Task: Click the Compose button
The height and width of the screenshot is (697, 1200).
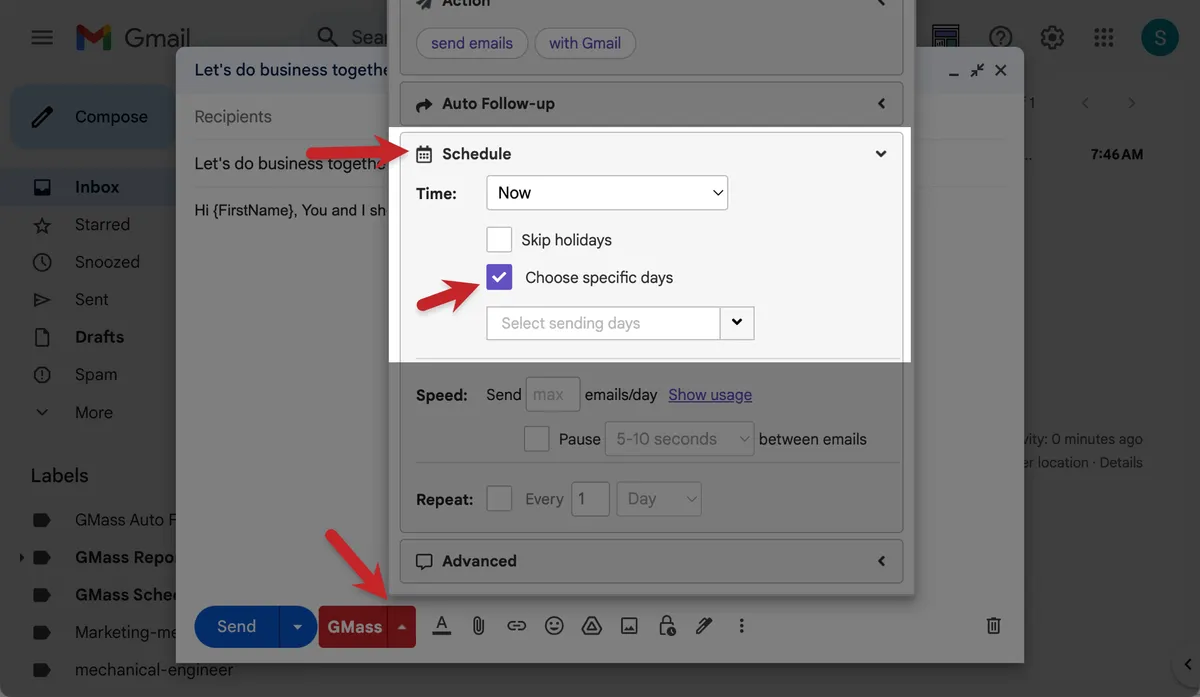Action: tap(92, 117)
